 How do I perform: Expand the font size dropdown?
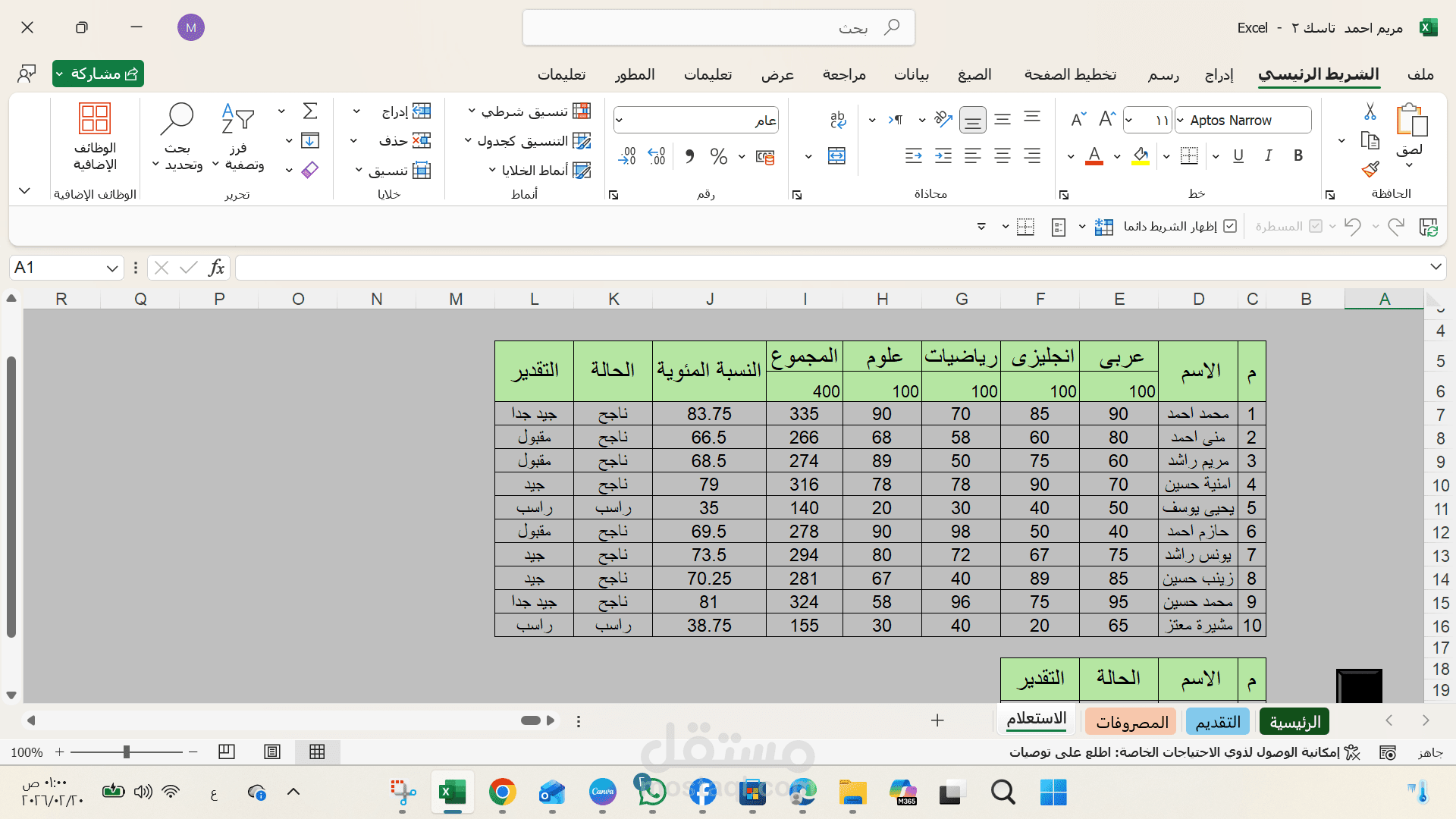1128,119
